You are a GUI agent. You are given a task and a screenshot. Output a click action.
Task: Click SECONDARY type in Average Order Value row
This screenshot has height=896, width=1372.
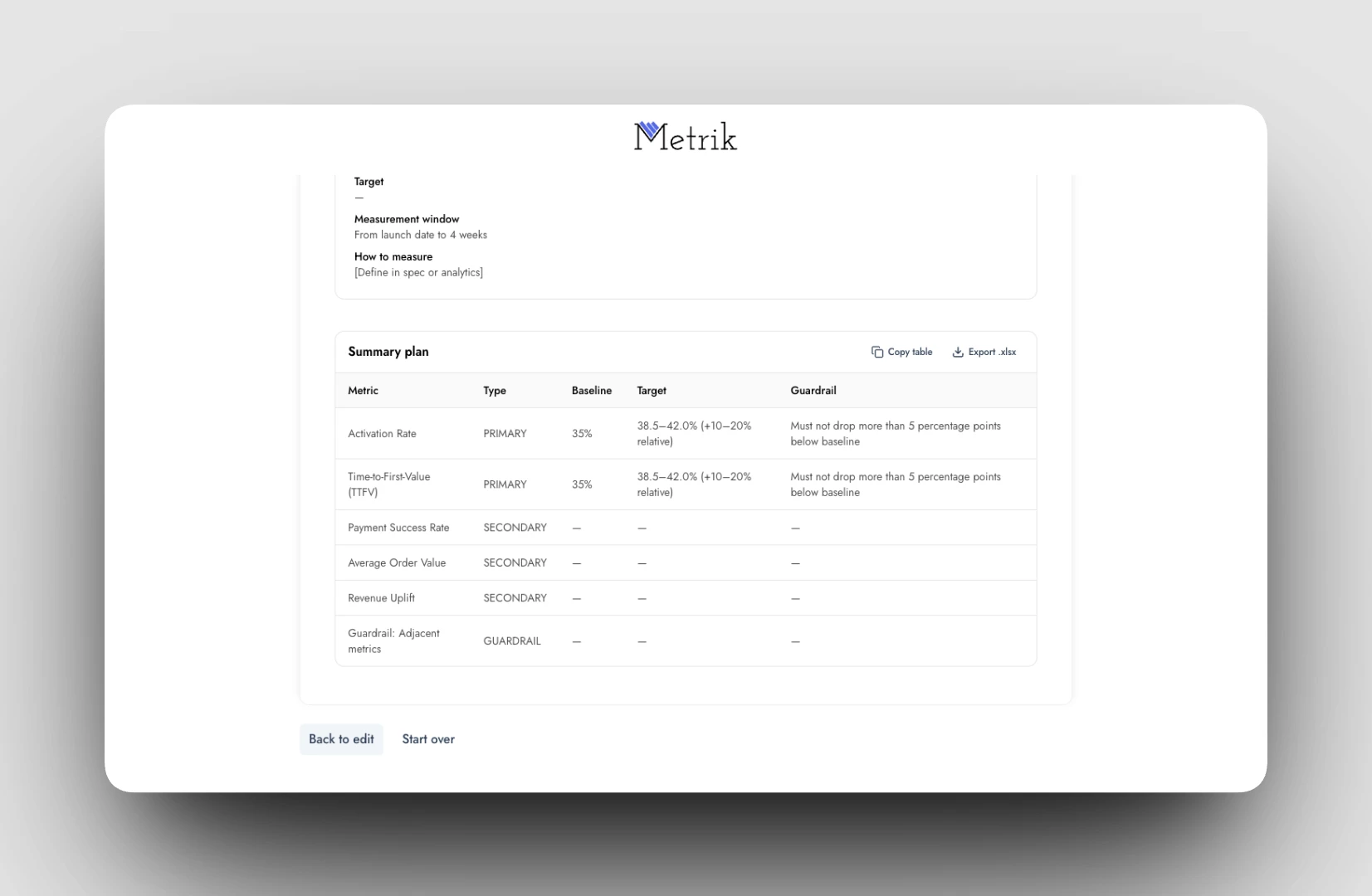coord(515,562)
